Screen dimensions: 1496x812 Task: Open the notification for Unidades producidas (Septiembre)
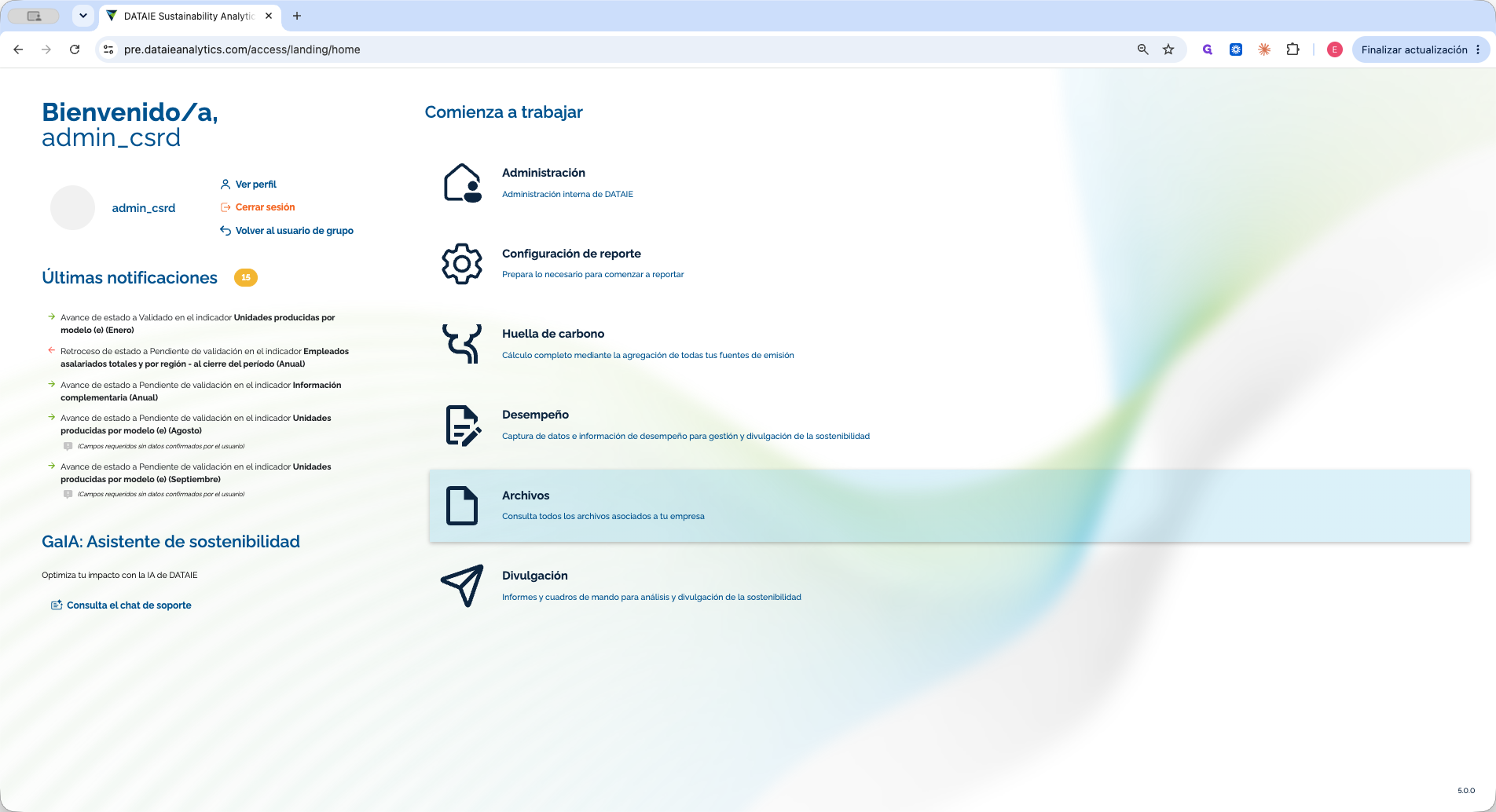196,473
